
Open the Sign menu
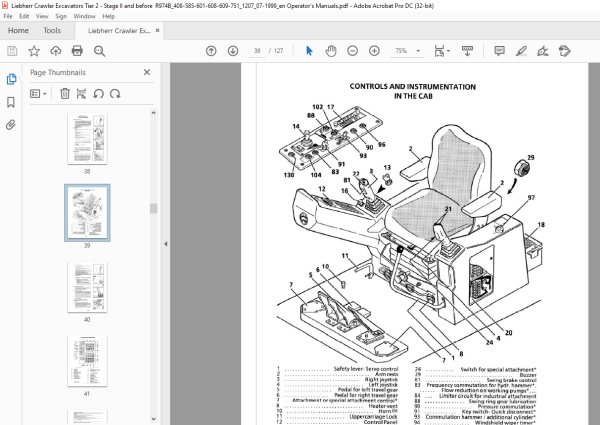(x=61, y=16)
